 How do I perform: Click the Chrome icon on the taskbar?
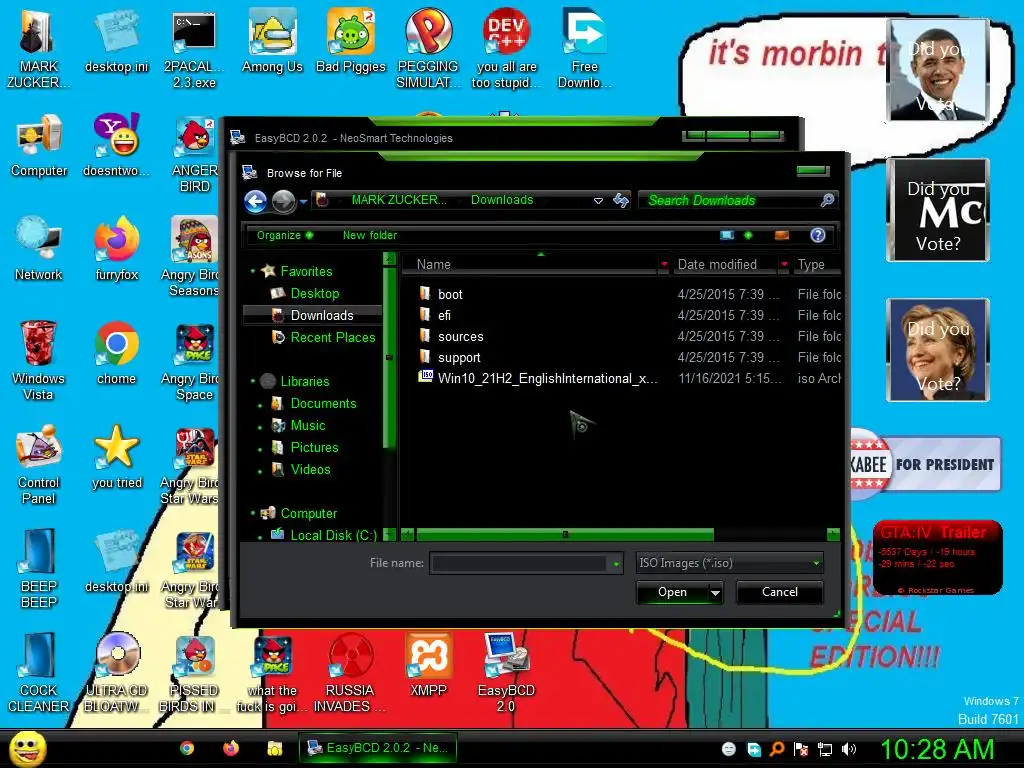tap(187, 748)
